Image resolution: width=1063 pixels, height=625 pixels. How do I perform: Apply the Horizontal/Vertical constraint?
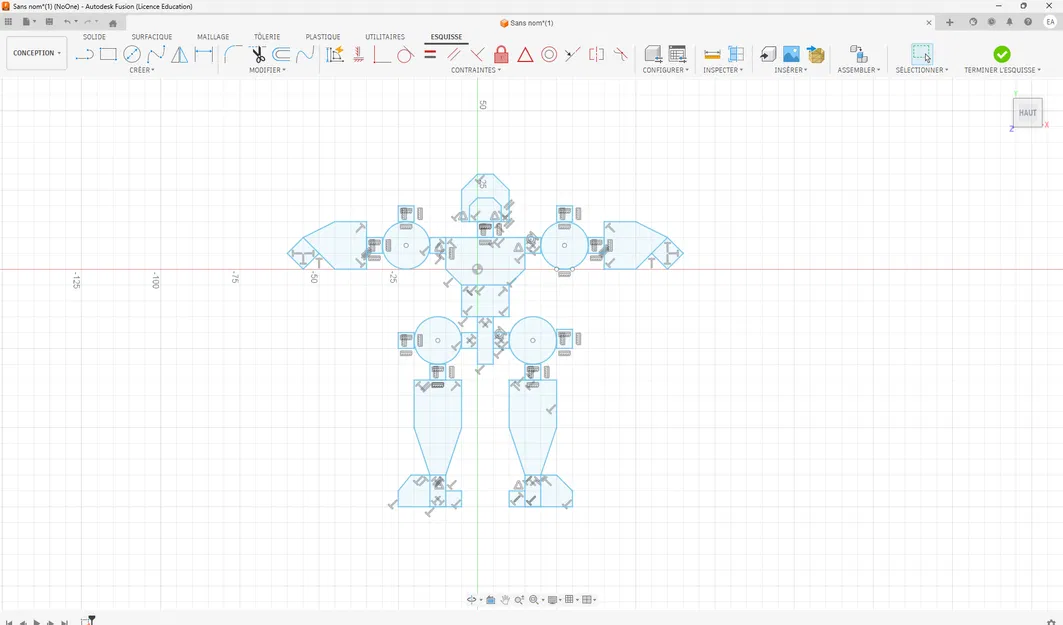[x=359, y=54]
